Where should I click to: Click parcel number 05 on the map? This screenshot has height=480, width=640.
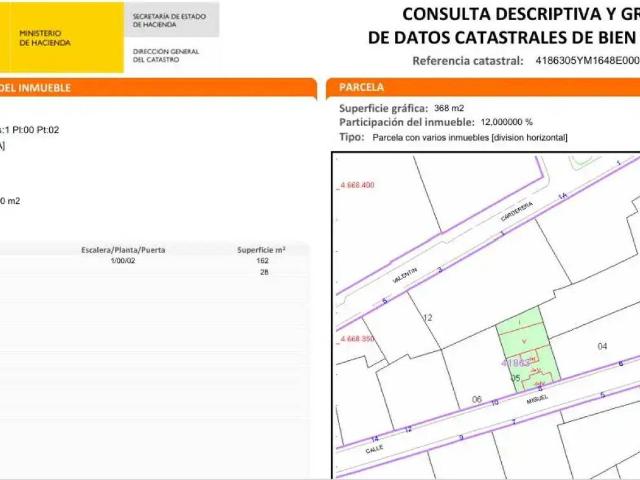pyautogui.click(x=516, y=378)
